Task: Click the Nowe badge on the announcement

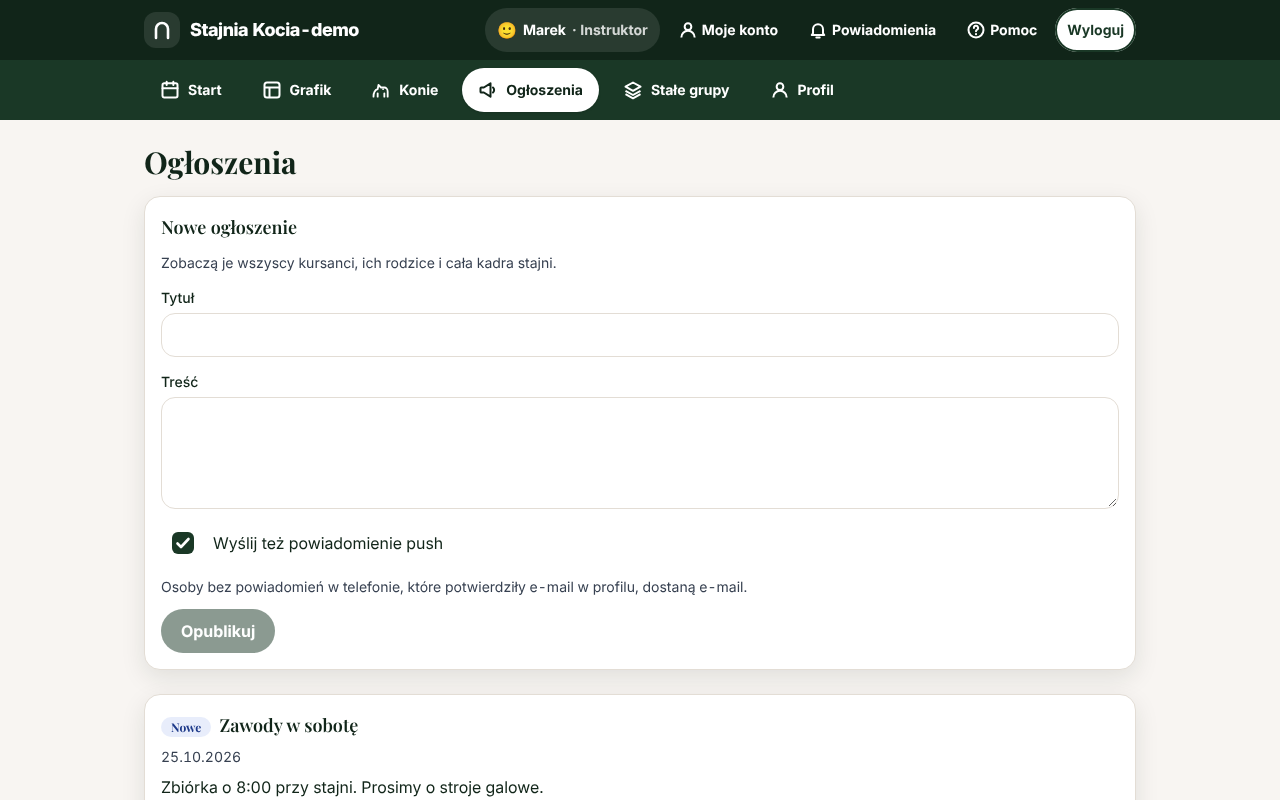Action: click(x=186, y=727)
